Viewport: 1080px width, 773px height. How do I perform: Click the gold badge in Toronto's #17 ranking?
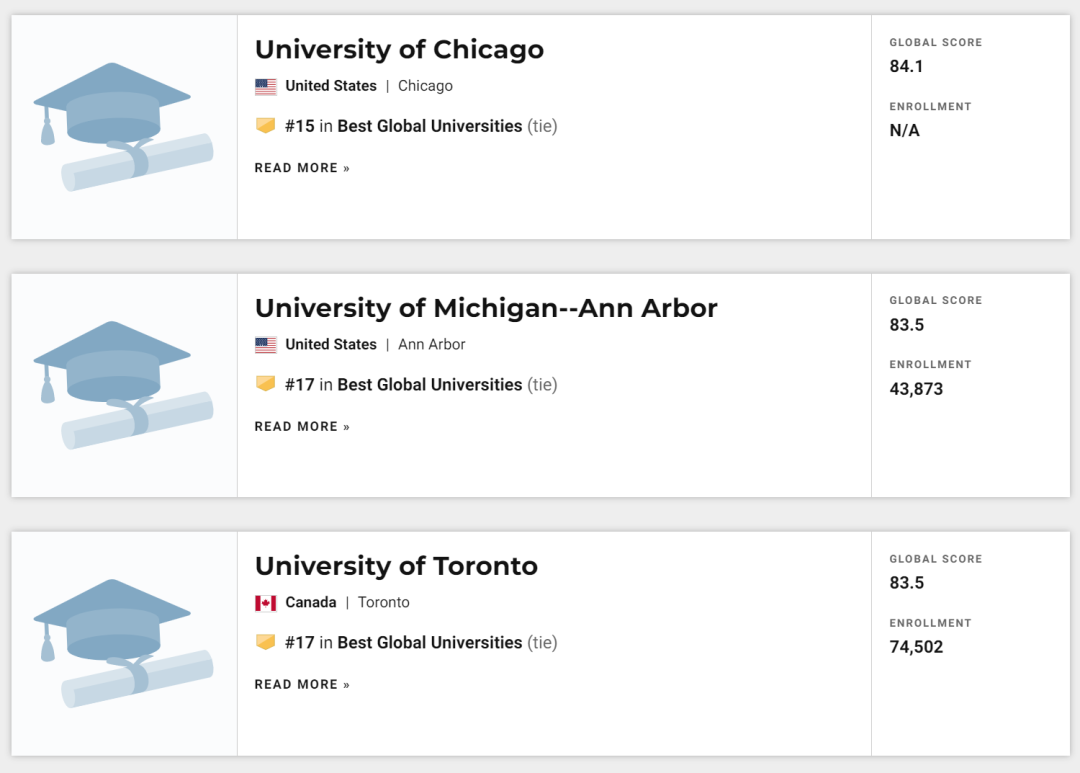click(x=266, y=642)
